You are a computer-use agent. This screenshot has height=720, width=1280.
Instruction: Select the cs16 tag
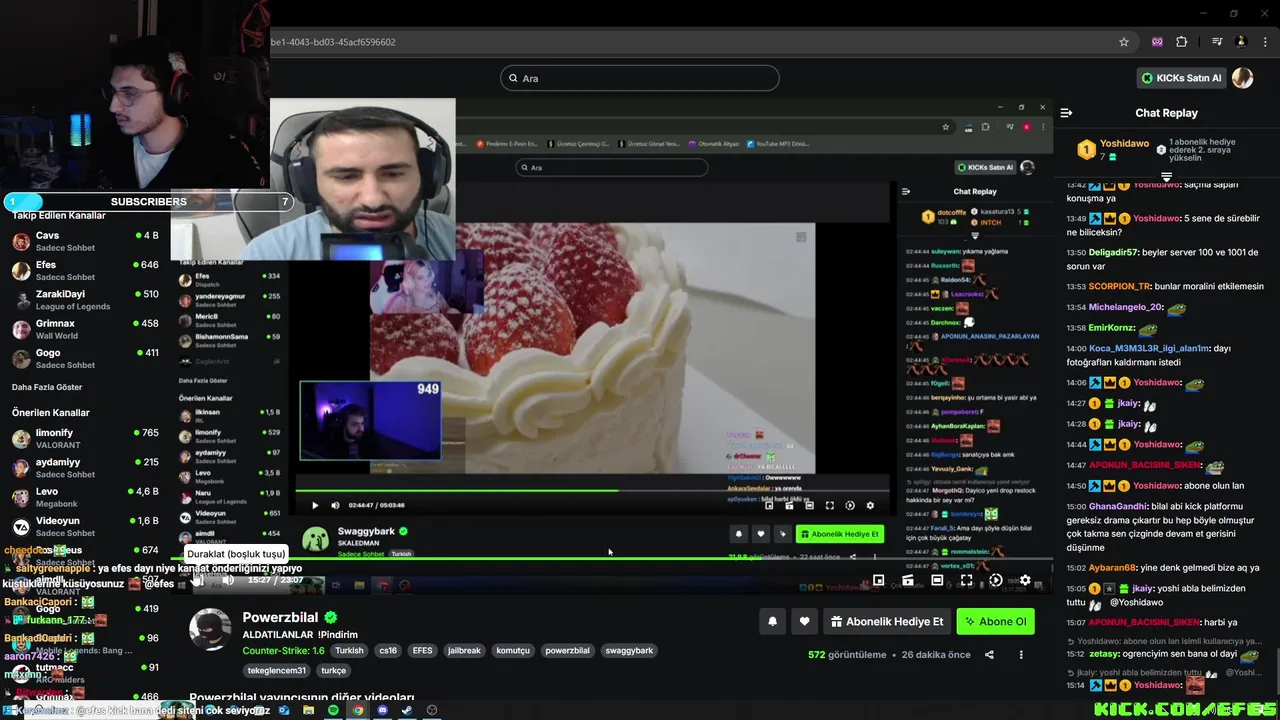387,650
